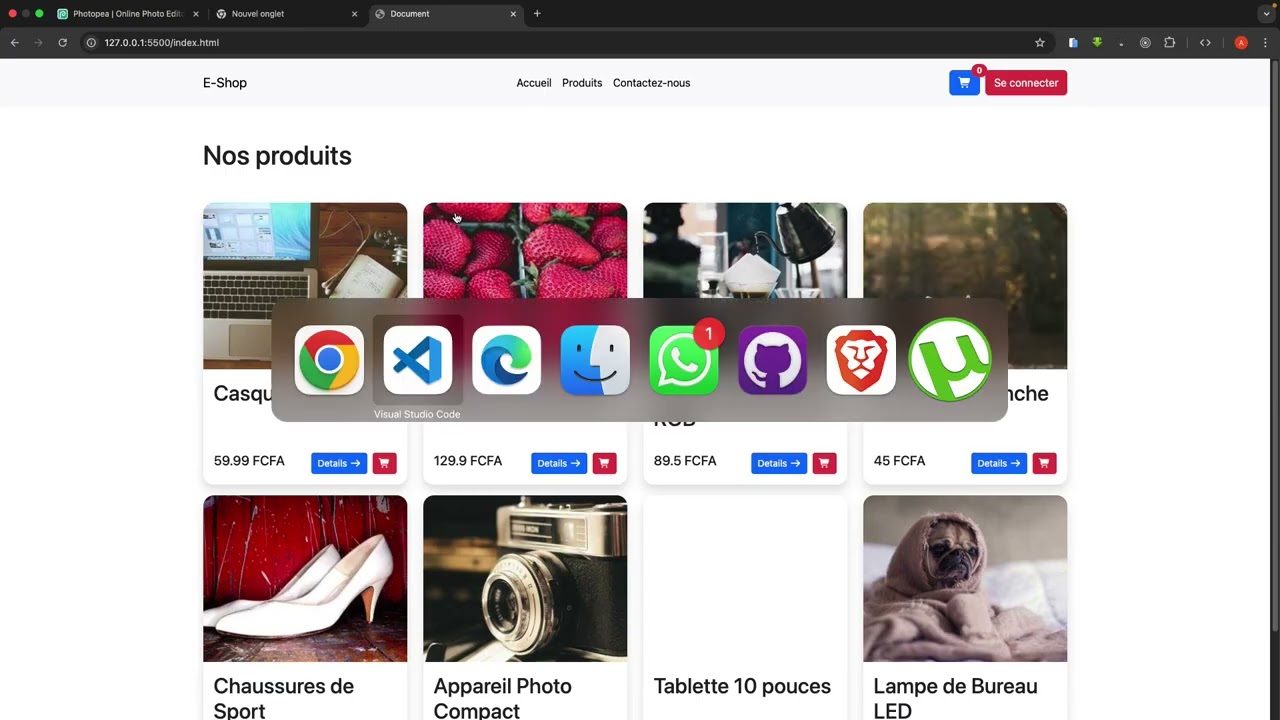1280x720 pixels.
Task: Click the "Nos produits" heading
Action: coord(277,156)
